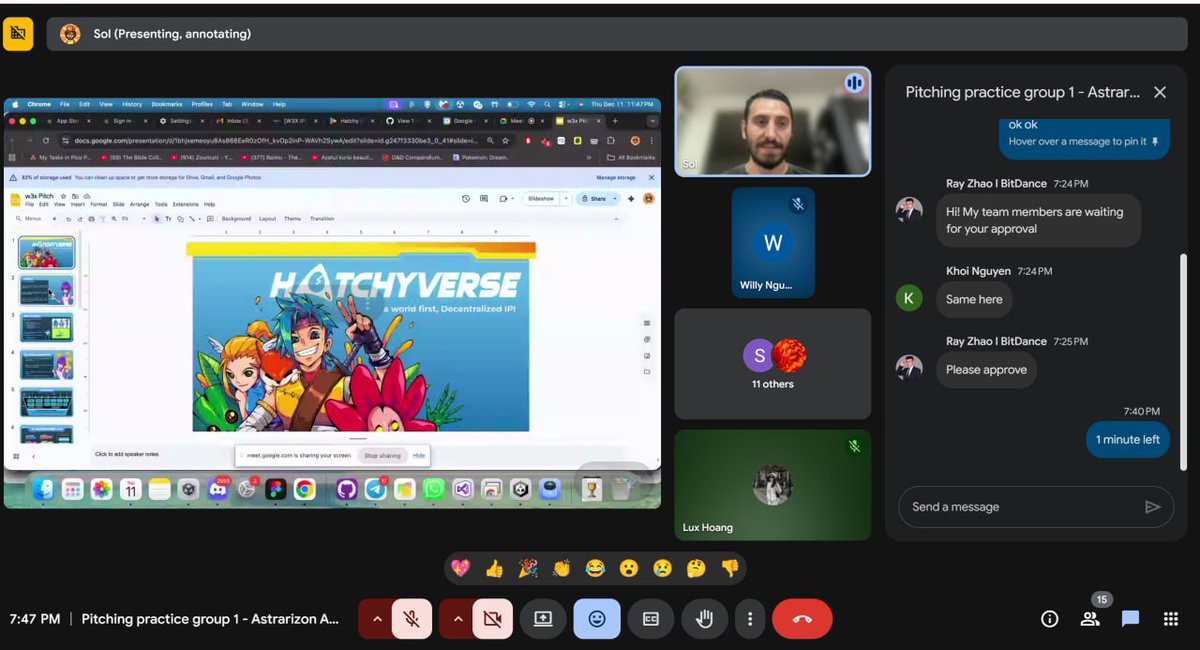Click the muted mic icon on Willy's tile
The image size is (1200, 650).
click(798, 203)
